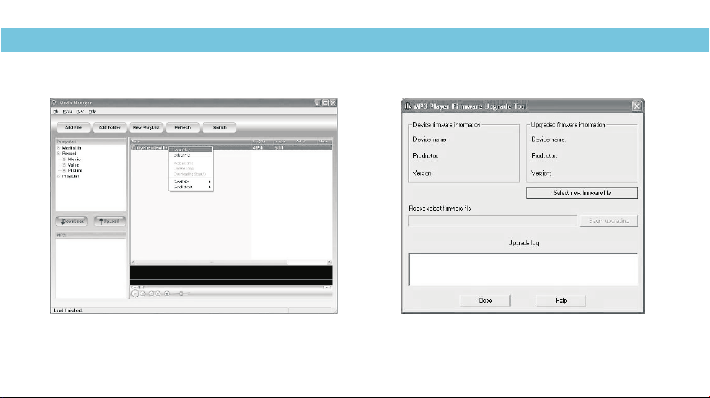Click the black player display area
Image resolution: width=710 pixels, height=398 pixels.
231,275
